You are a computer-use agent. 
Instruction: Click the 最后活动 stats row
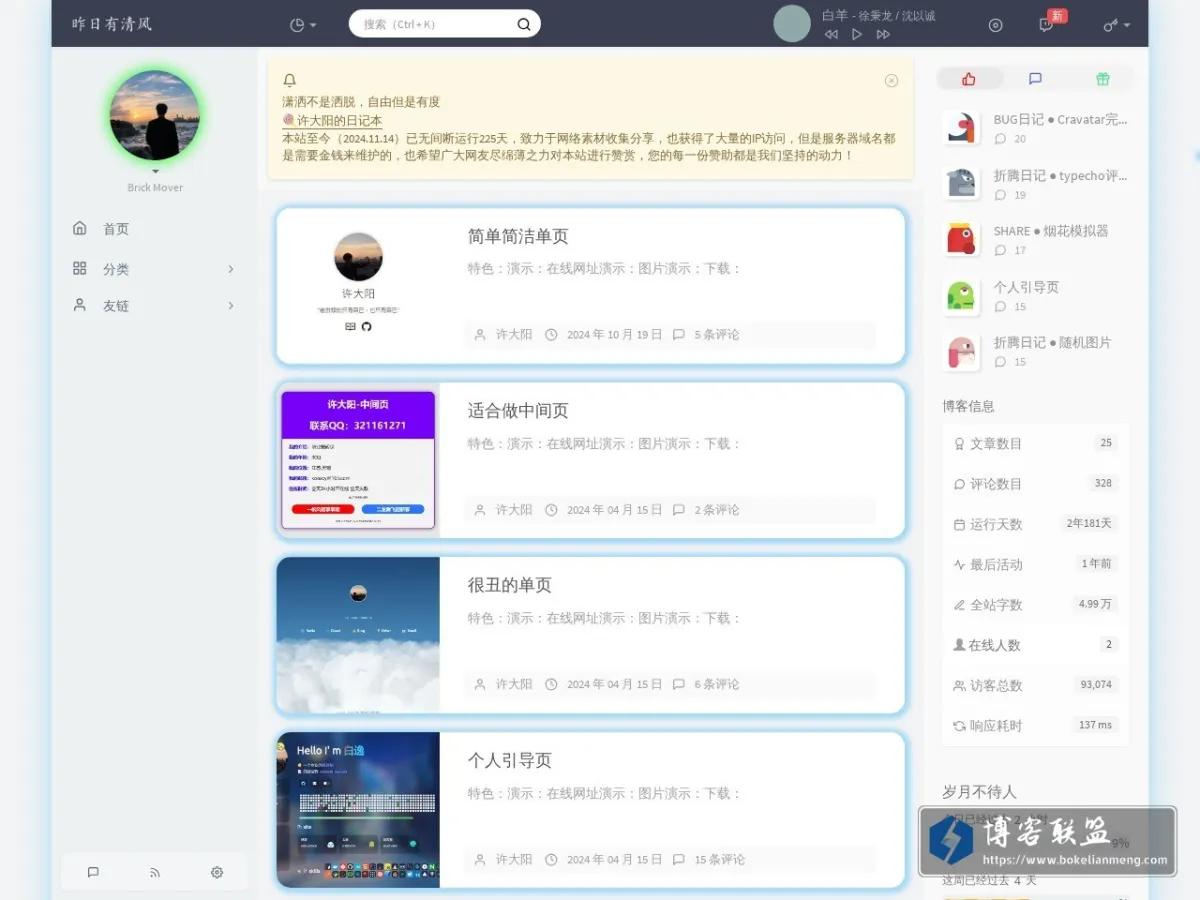click(x=1035, y=564)
